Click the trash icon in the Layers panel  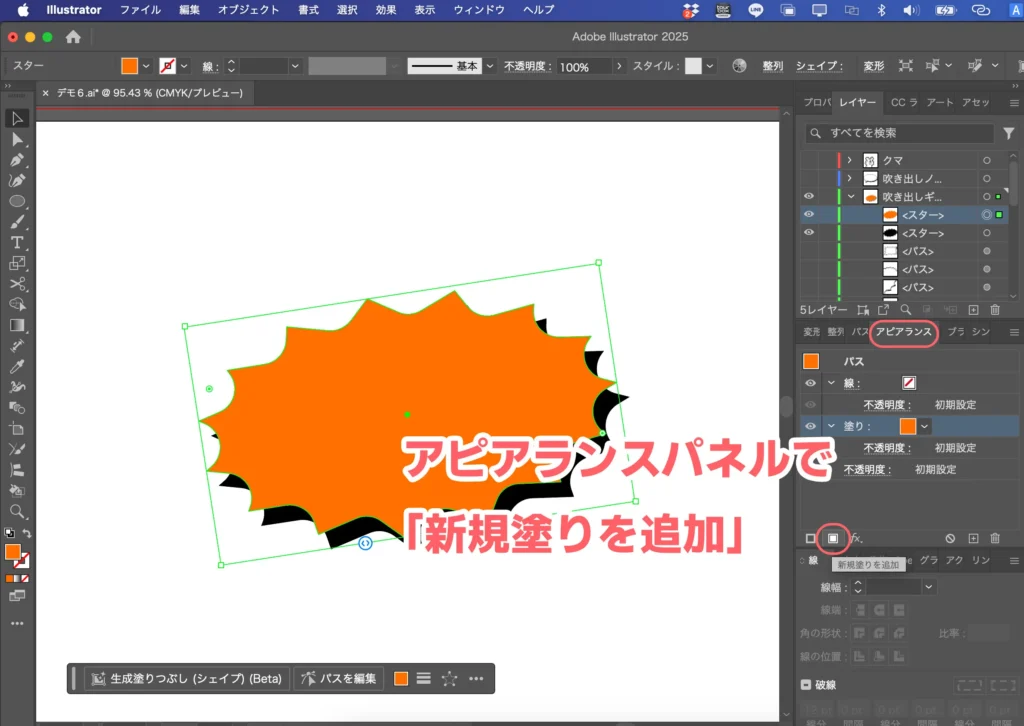point(994,310)
